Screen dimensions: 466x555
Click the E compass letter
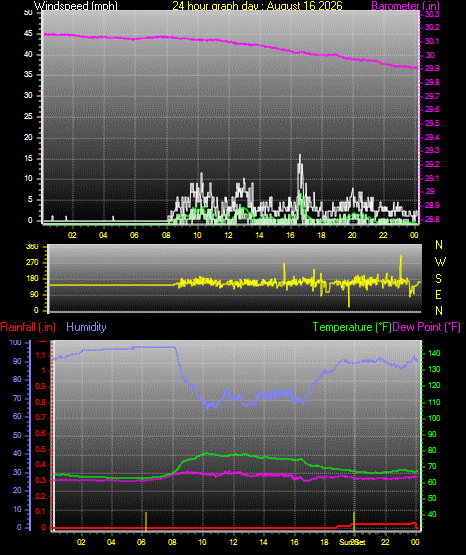438,294
